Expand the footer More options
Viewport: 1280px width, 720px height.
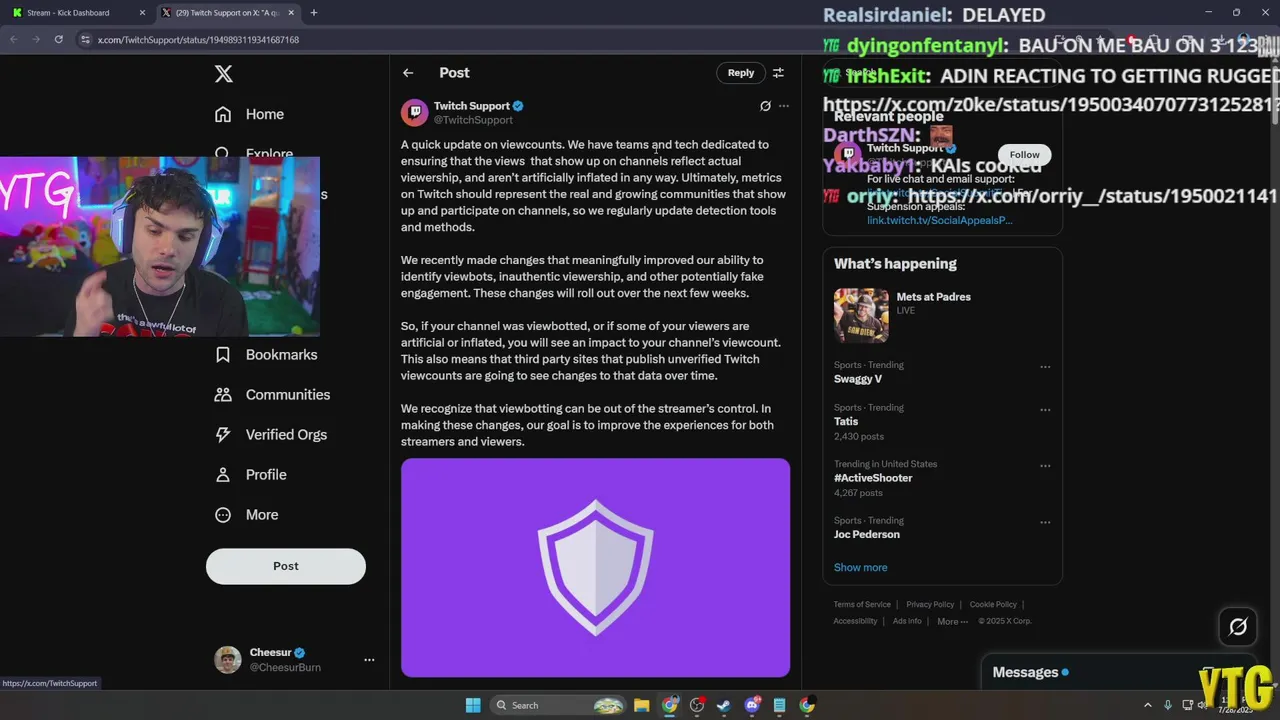pos(951,621)
